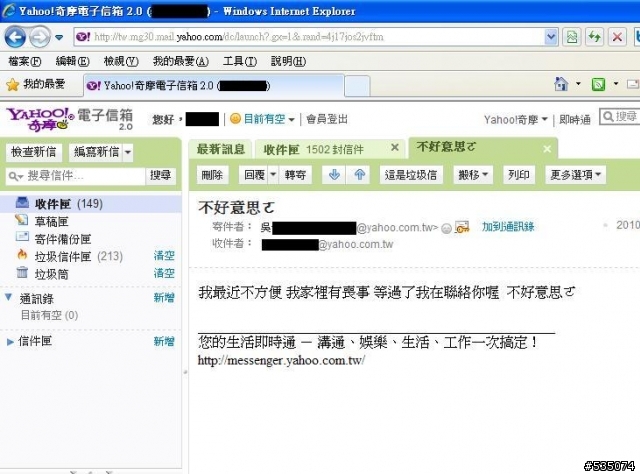
Task: Click the address bar URL field
Action: click(x=309, y=37)
